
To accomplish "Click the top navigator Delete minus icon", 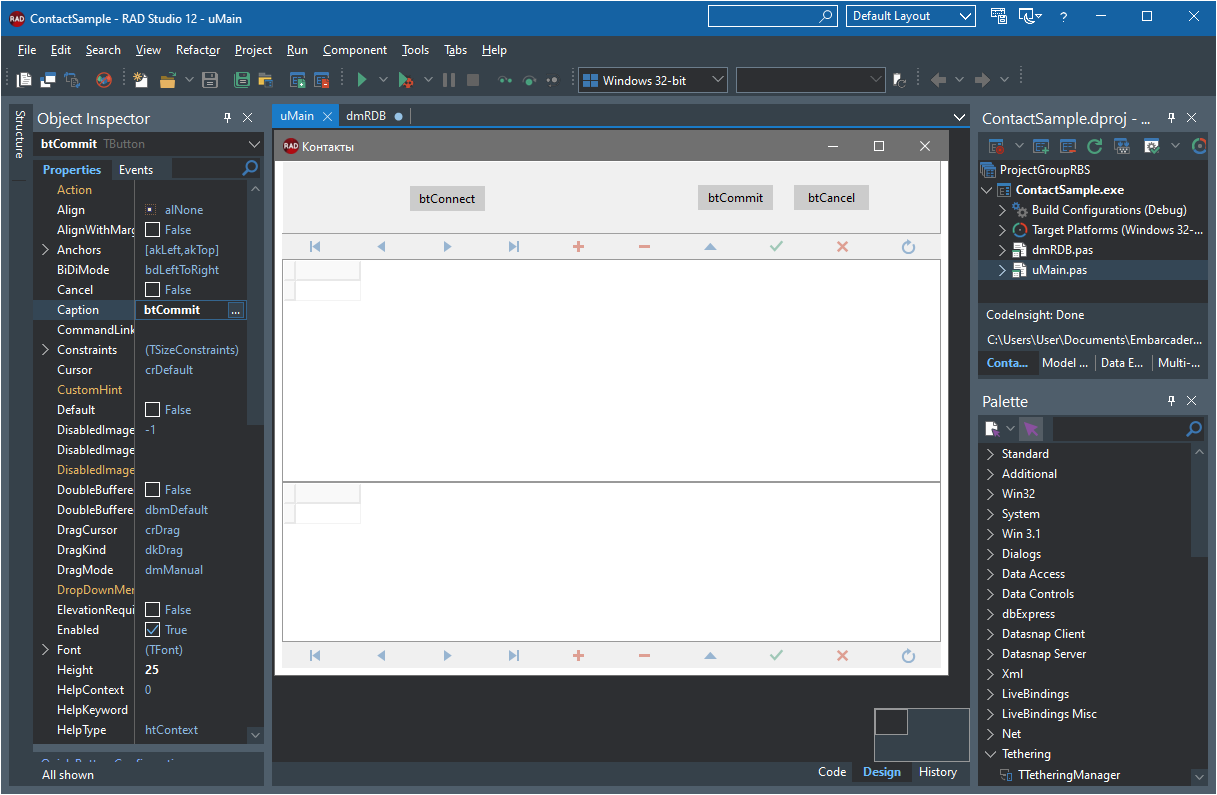I will coord(644,246).
